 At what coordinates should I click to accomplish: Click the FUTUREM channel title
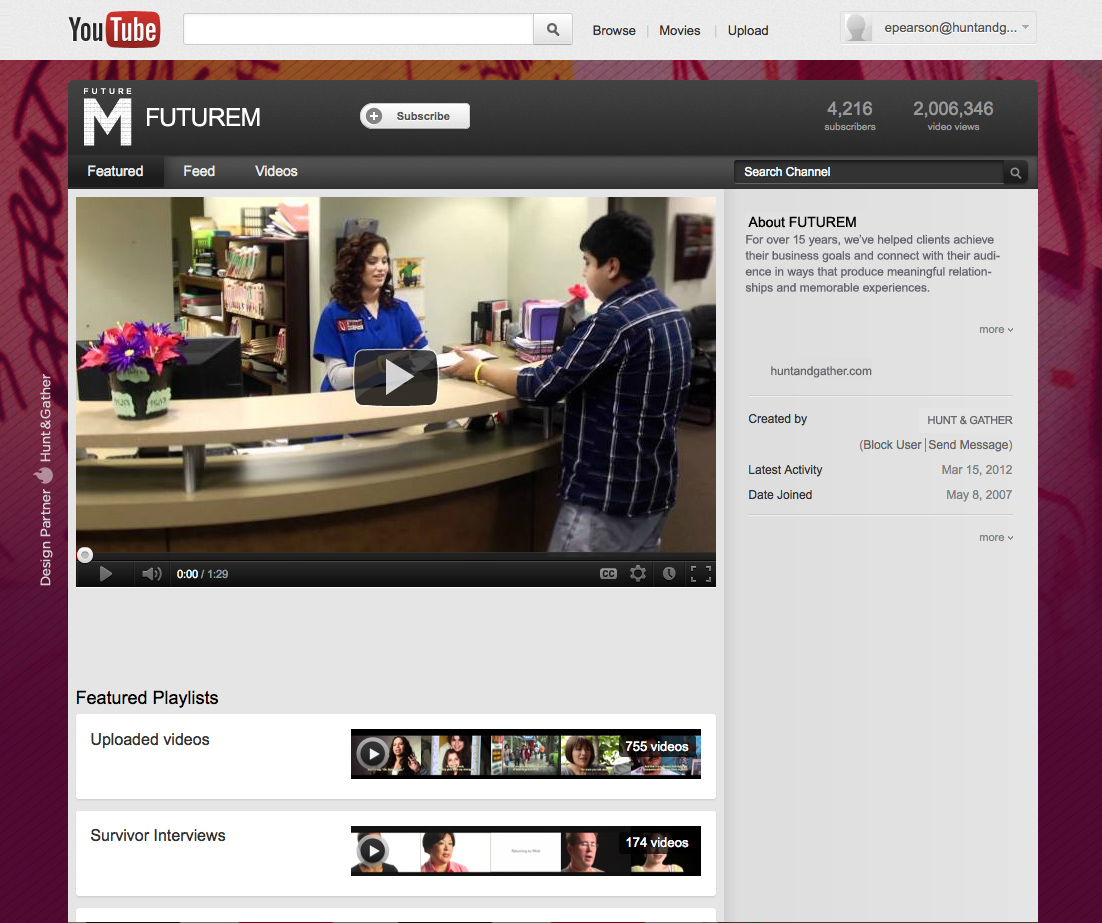click(203, 117)
